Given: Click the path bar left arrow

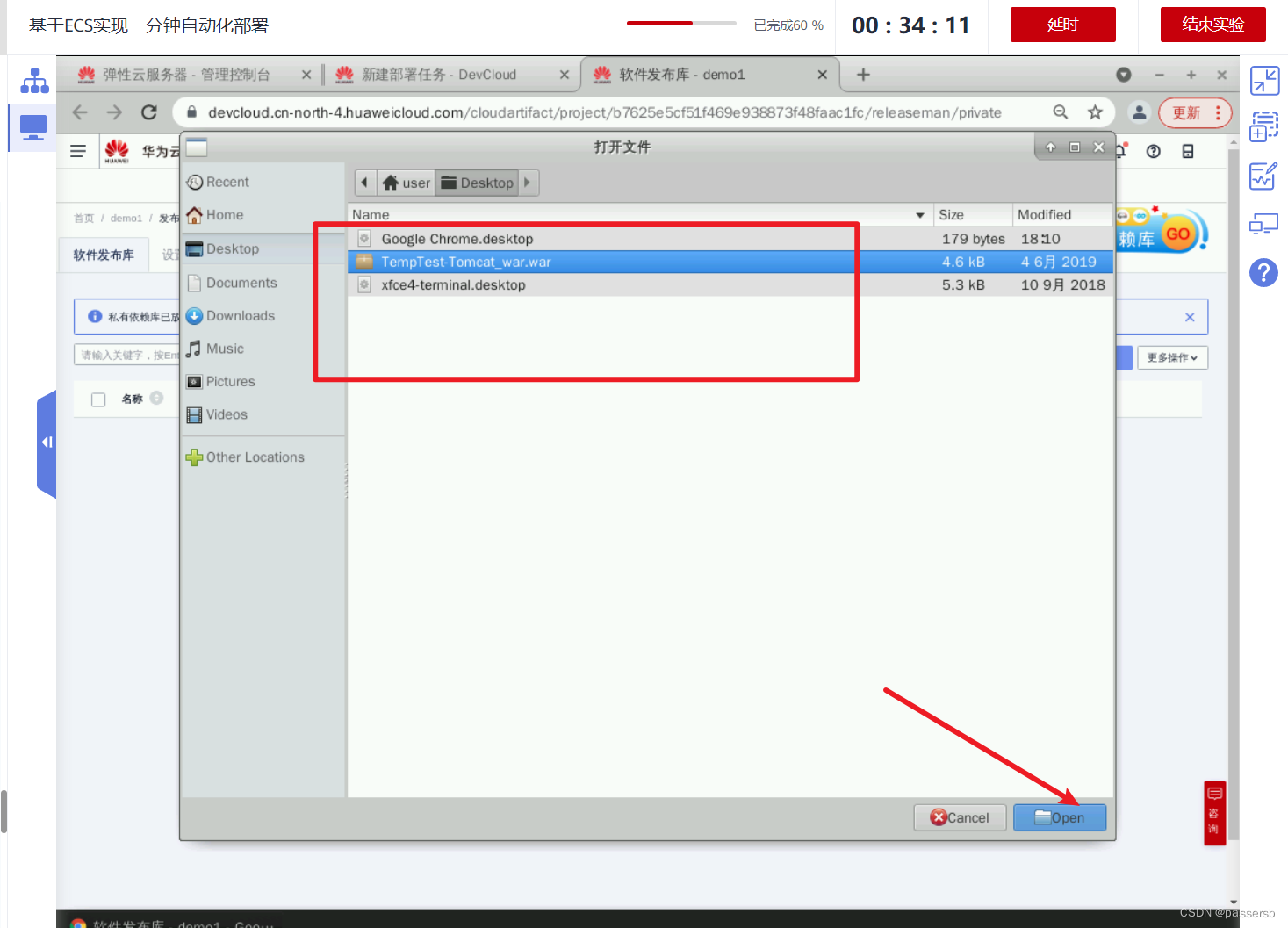Looking at the screenshot, I should pyautogui.click(x=365, y=183).
